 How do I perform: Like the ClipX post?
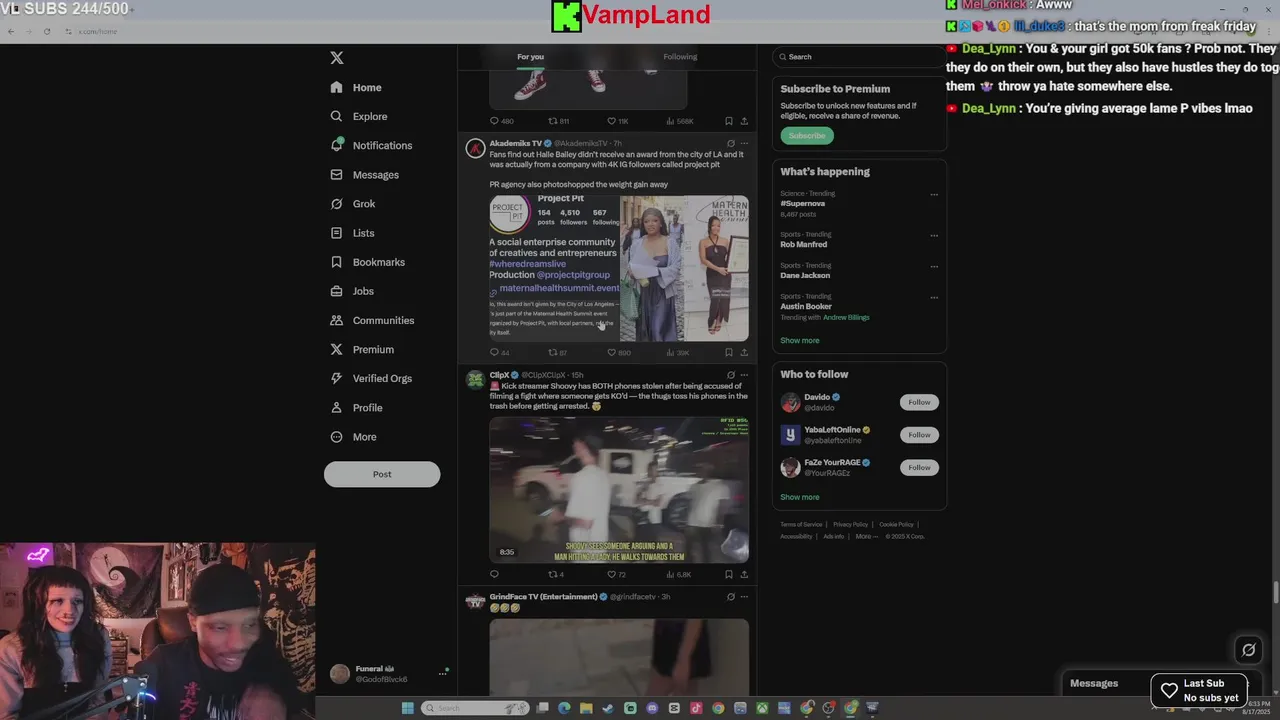(611, 574)
